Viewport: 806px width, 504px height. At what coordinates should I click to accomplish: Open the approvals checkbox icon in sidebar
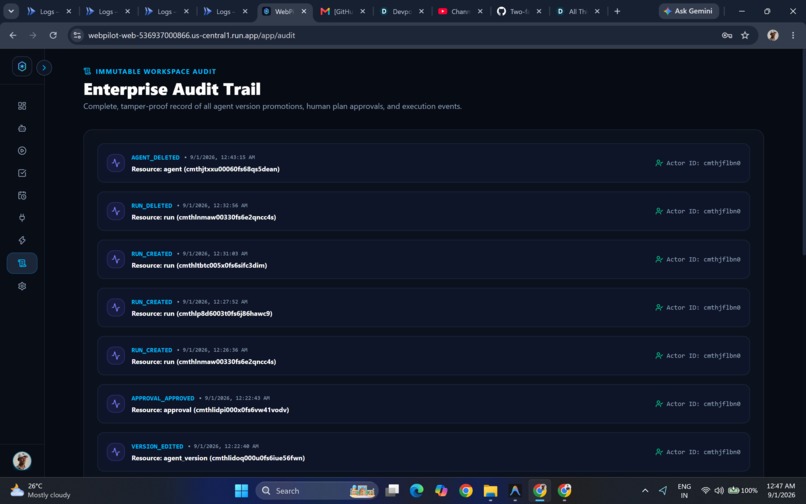click(22, 173)
